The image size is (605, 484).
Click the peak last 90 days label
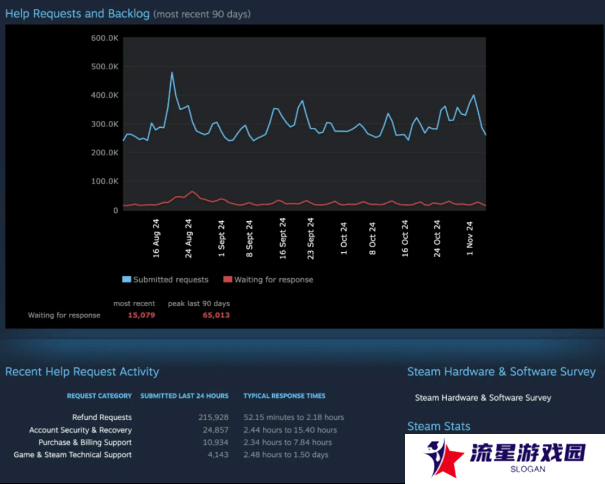pyautogui.click(x=199, y=303)
